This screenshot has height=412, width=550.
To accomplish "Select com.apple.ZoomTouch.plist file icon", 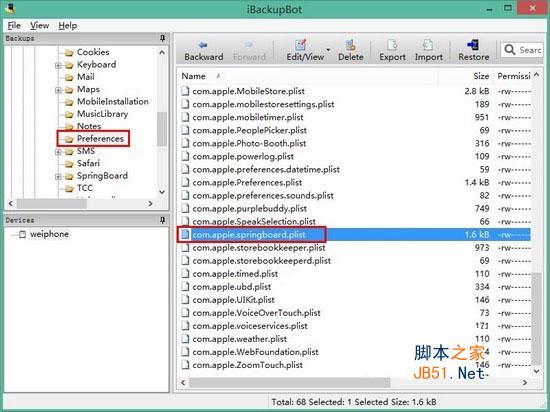I will [185, 365].
